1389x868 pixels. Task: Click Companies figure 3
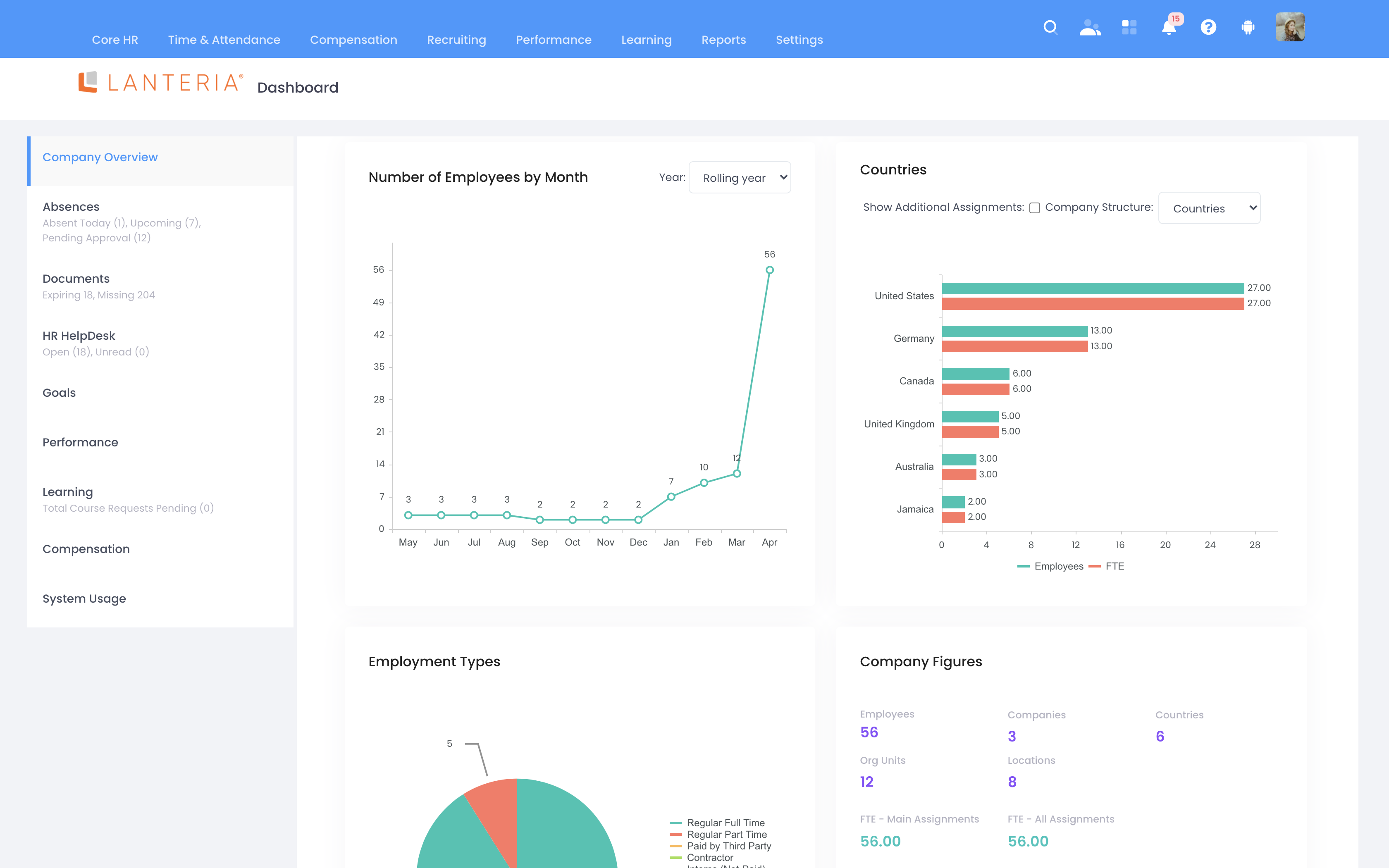point(1012,736)
